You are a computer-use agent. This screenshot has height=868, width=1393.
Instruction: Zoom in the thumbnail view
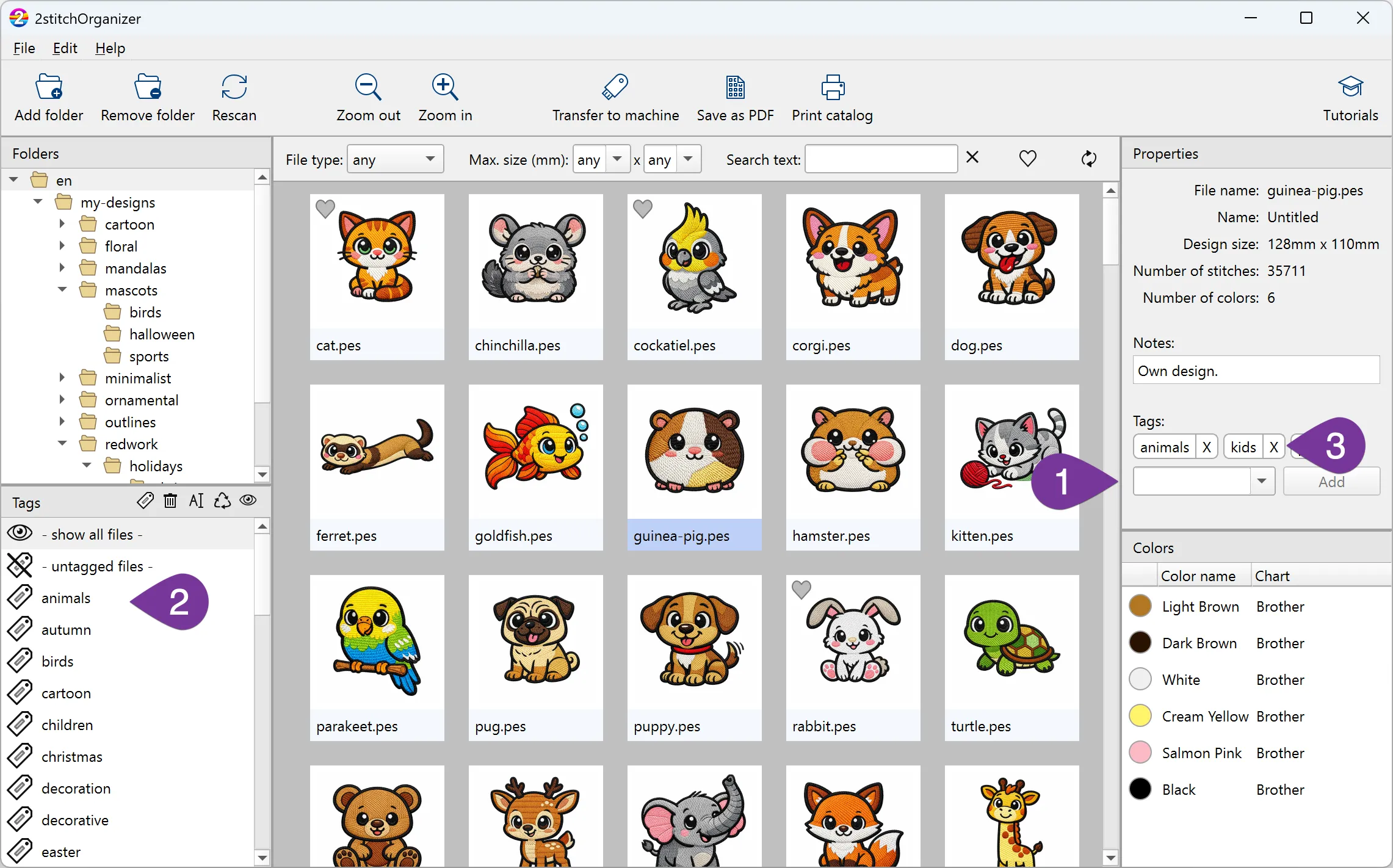[x=445, y=87]
